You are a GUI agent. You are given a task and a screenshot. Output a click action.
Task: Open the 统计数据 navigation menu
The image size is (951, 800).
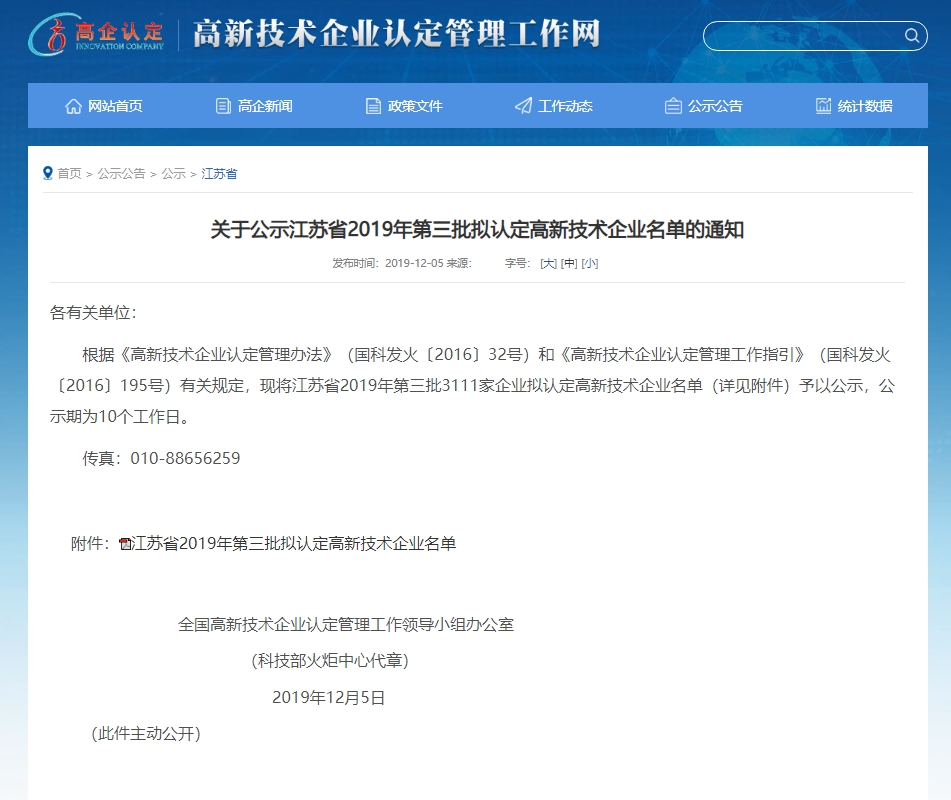point(865,106)
